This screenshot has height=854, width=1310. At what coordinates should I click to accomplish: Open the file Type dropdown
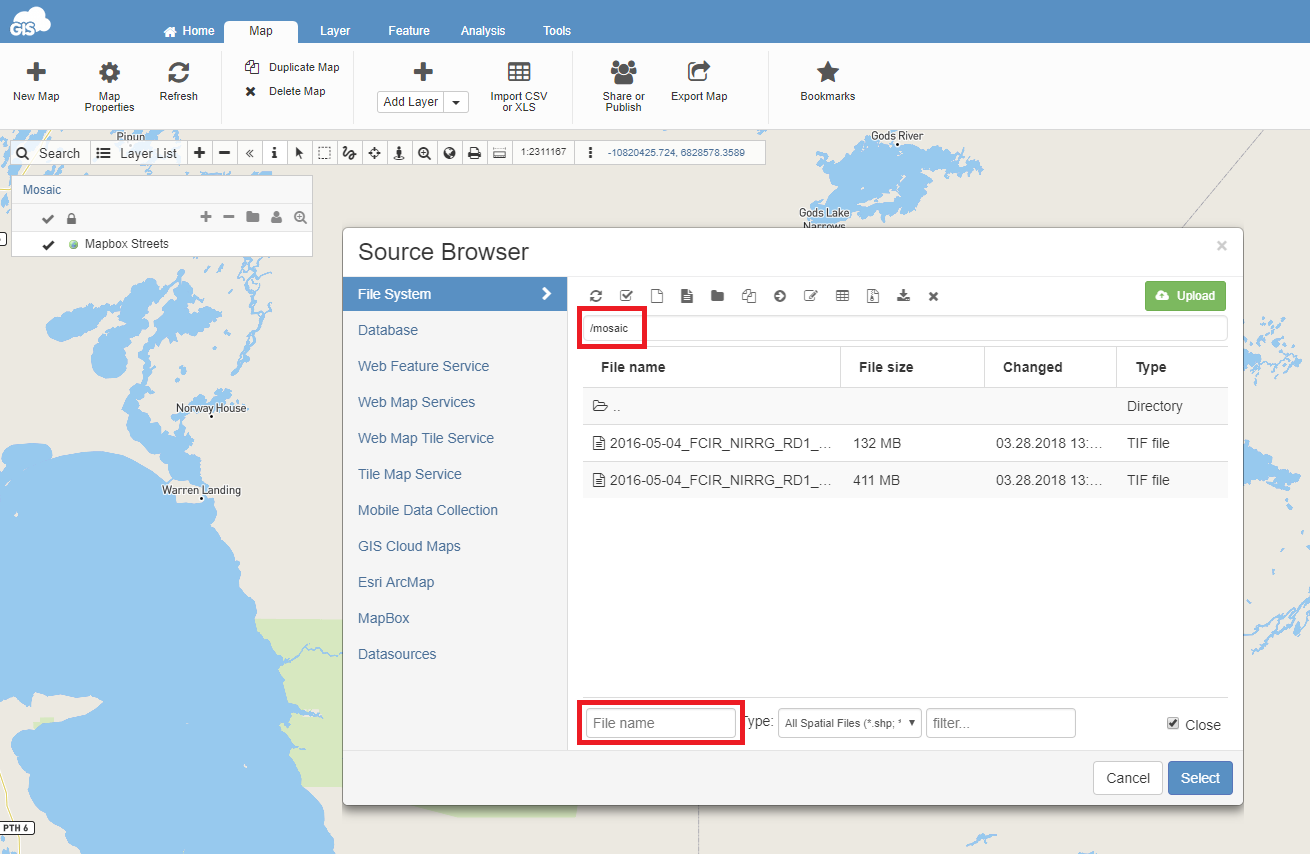(849, 723)
